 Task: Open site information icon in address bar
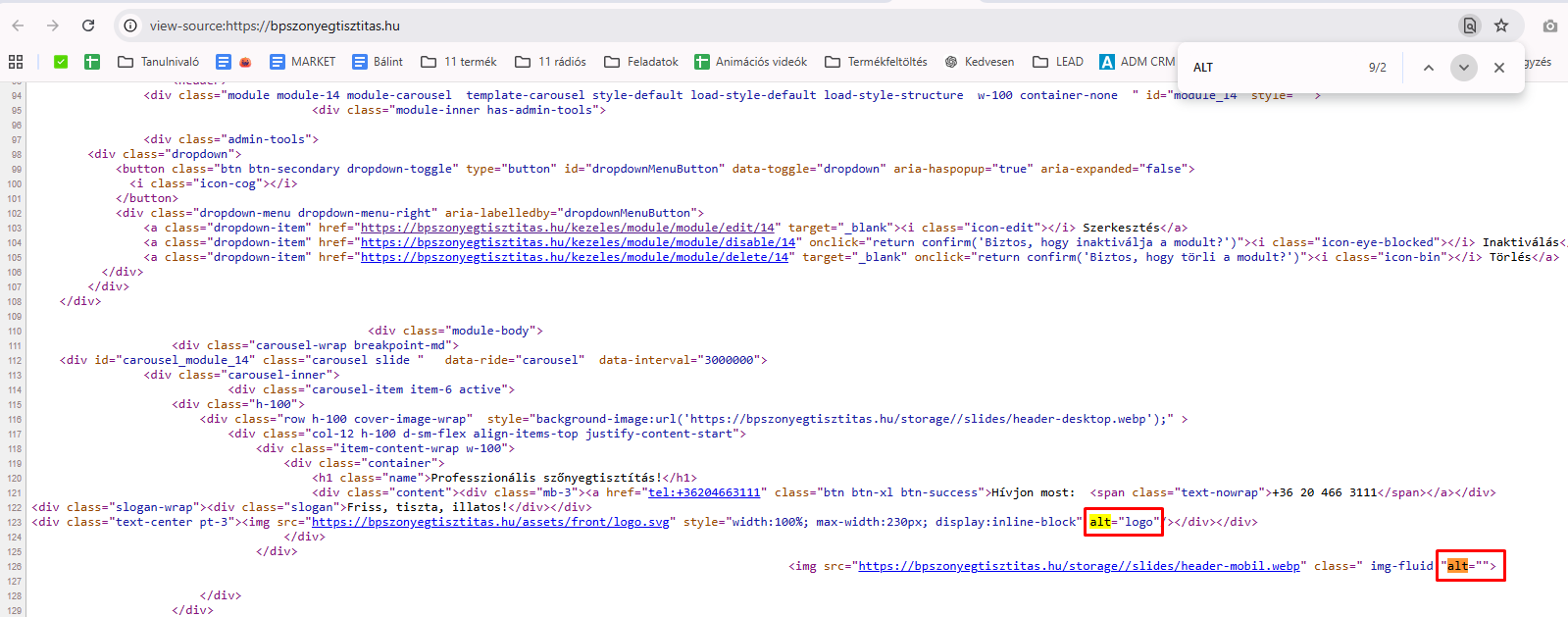tap(130, 26)
